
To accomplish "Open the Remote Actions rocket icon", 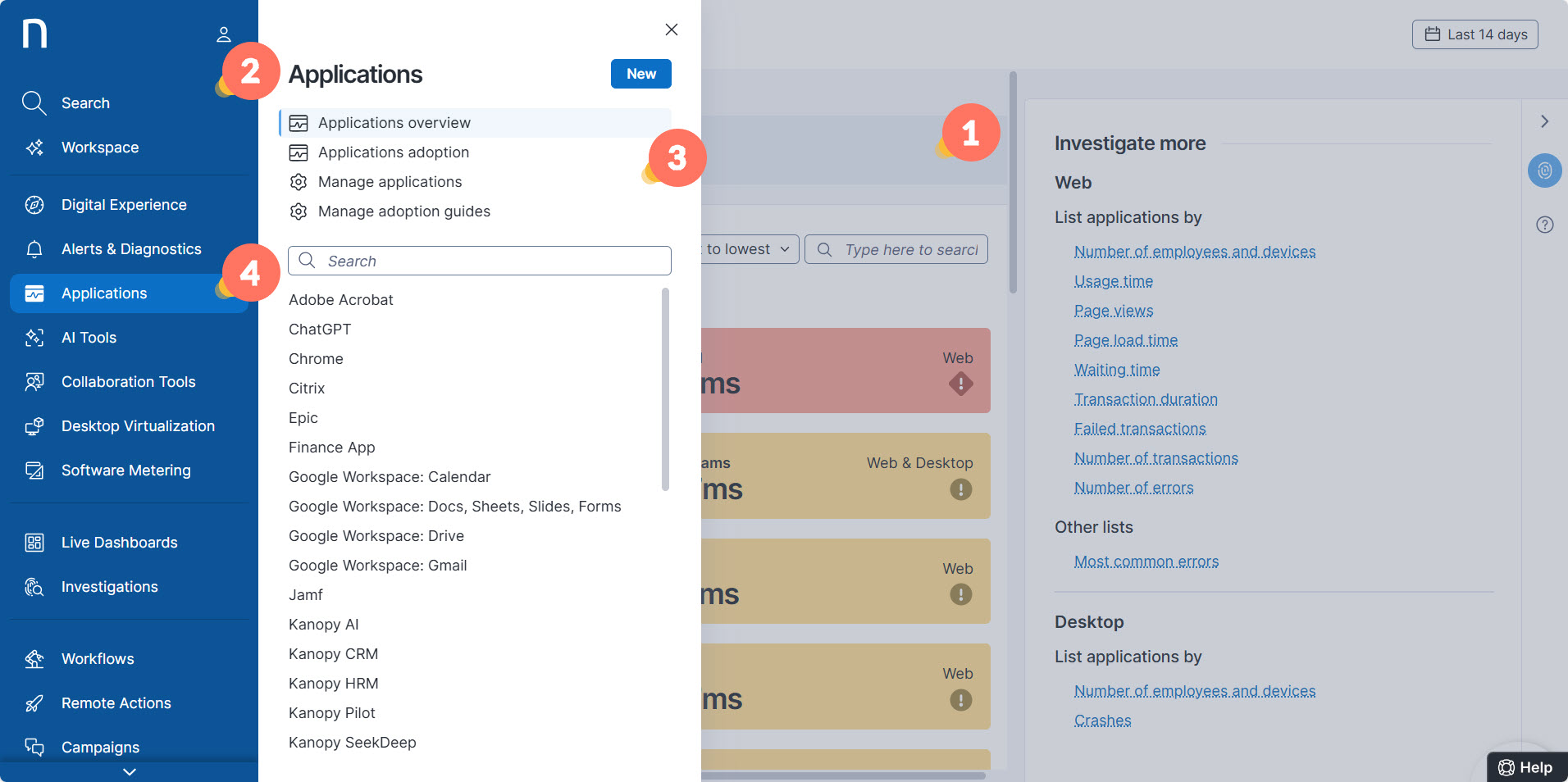I will [x=34, y=703].
